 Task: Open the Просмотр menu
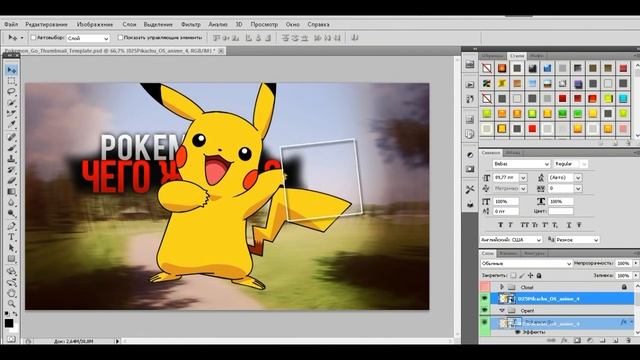(x=264, y=24)
